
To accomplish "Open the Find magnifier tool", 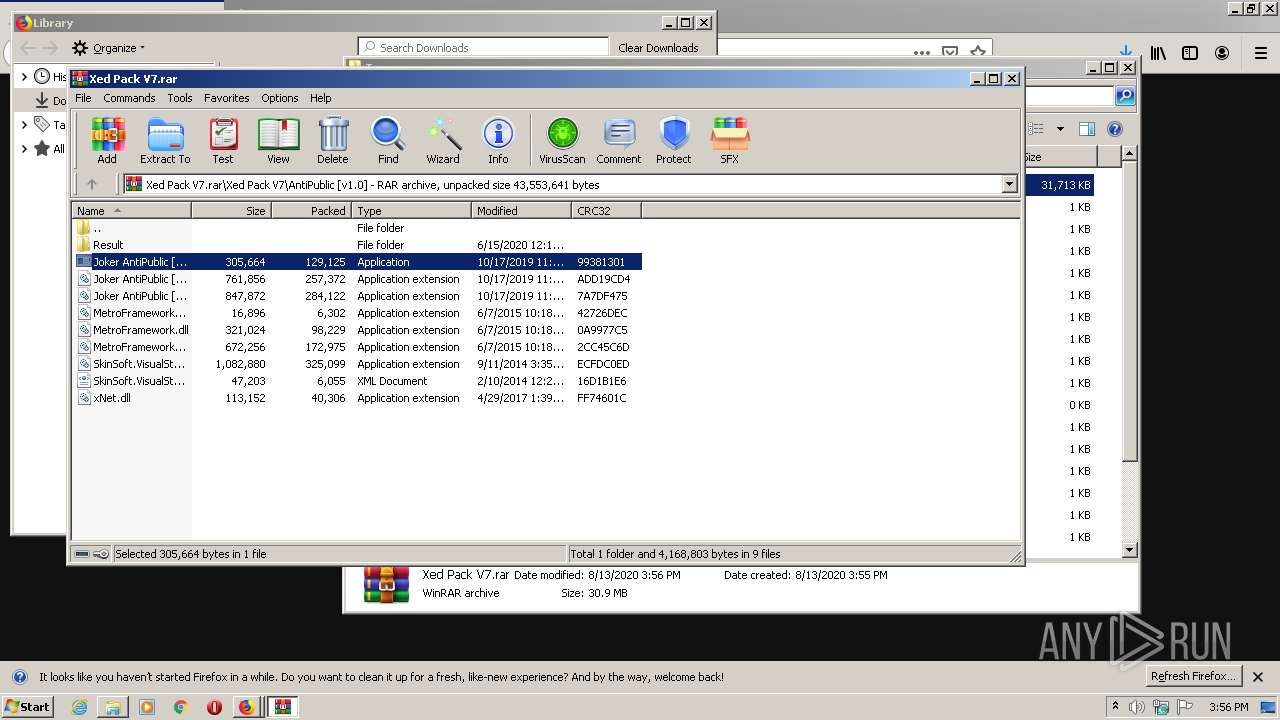I will [x=388, y=141].
